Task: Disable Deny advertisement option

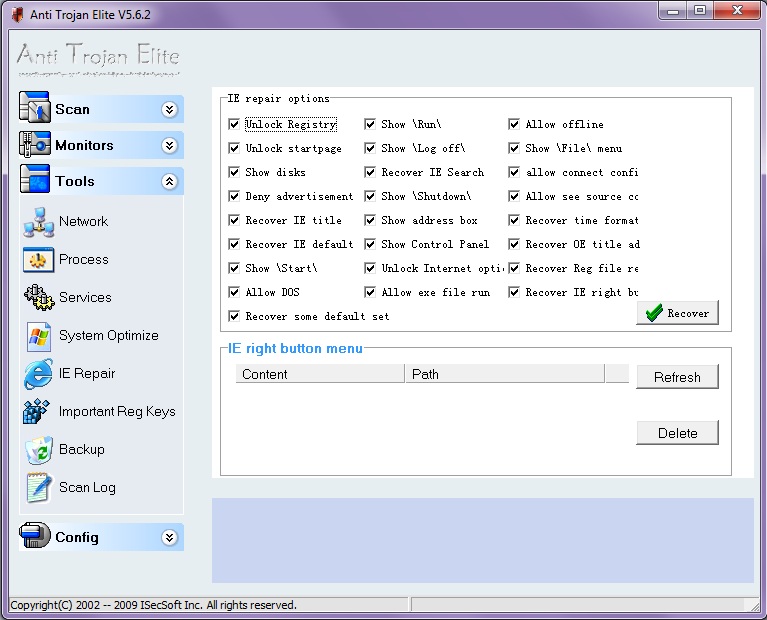Action: (234, 196)
